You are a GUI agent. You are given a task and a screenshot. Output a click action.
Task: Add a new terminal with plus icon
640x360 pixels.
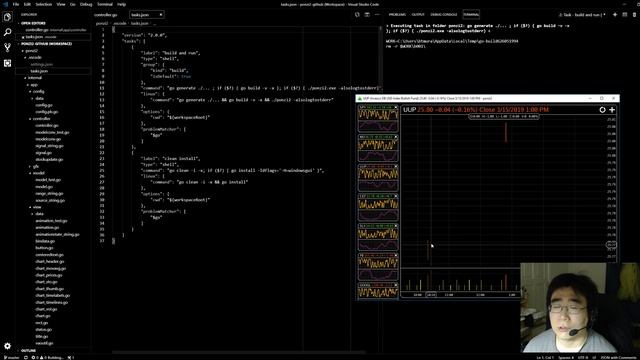[615, 15]
